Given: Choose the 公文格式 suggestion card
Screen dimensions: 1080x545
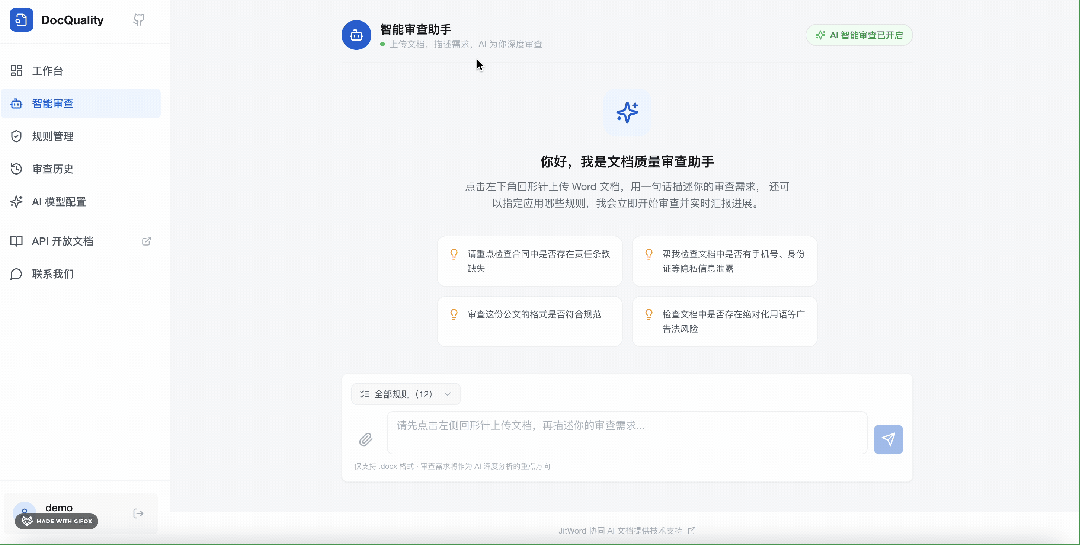Looking at the screenshot, I should click(530, 321).
